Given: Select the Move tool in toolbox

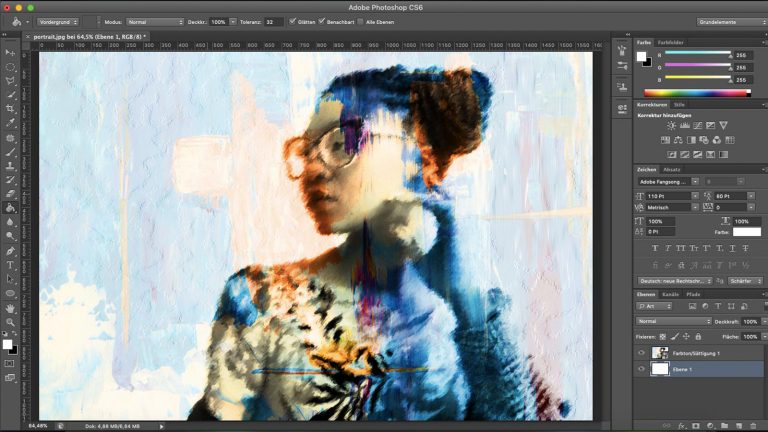Looking at the screenshot, I should pyautogui.click(x=10, y=52).
